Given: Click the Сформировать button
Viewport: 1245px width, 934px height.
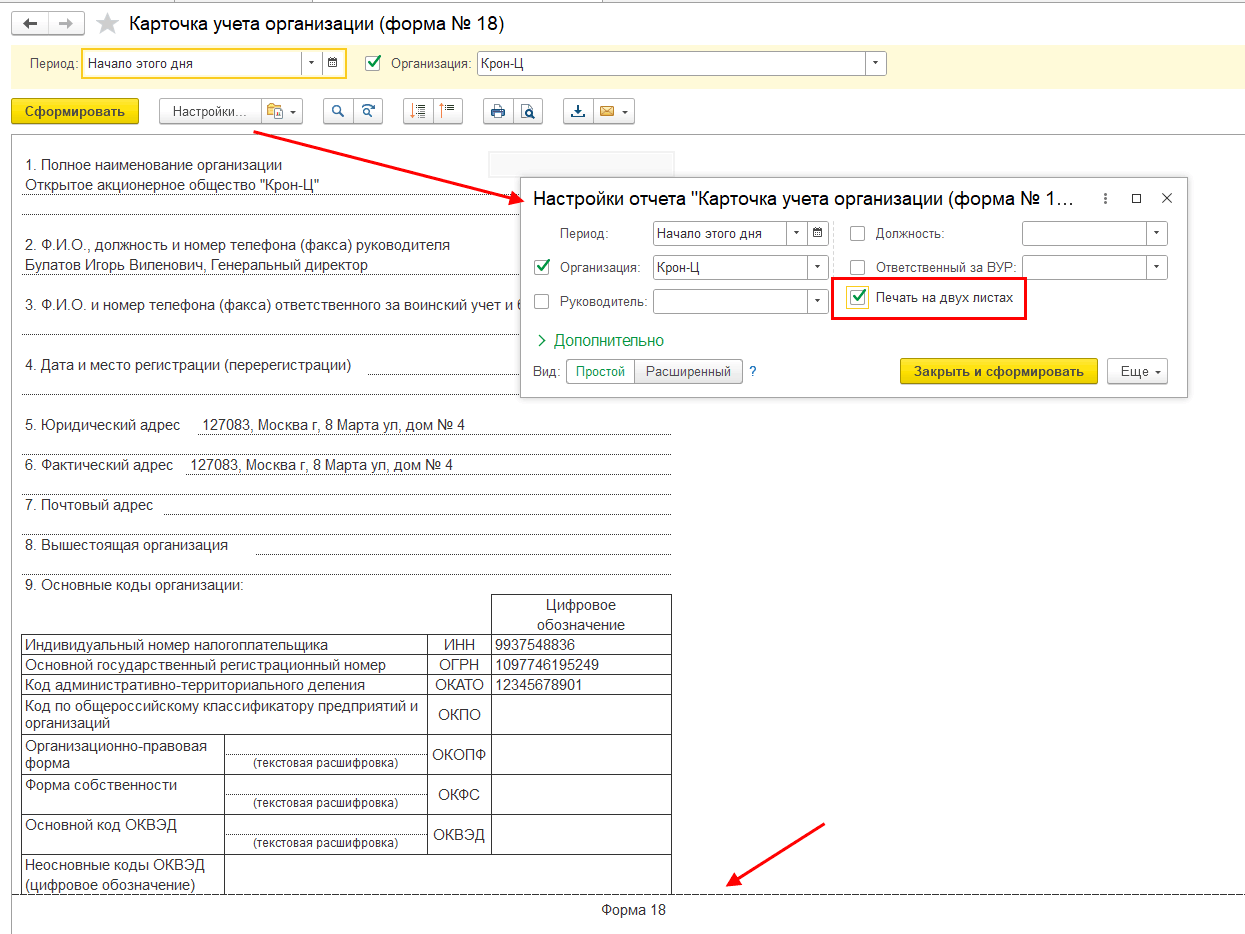Looking at the screenshot, I should (75, 111).
